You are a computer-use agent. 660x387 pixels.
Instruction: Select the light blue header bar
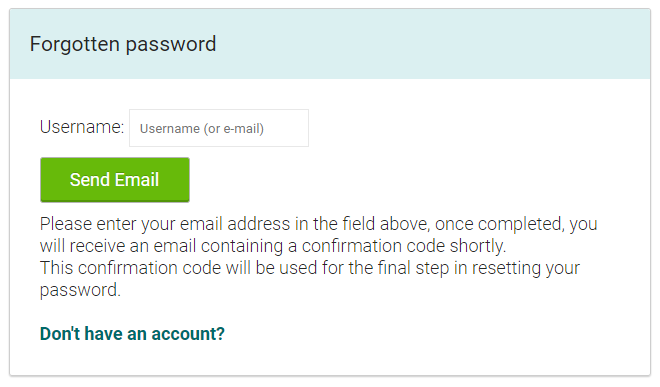[x=330, y=44]
